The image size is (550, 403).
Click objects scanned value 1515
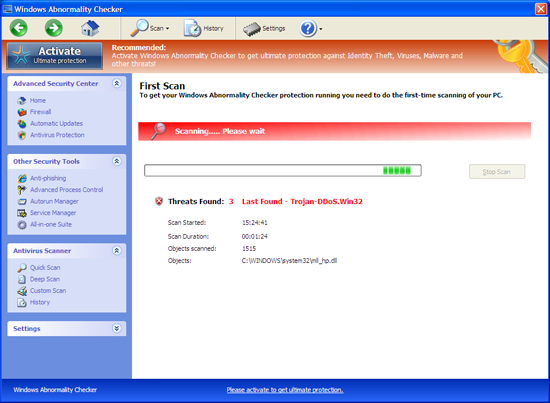[249, 249]
